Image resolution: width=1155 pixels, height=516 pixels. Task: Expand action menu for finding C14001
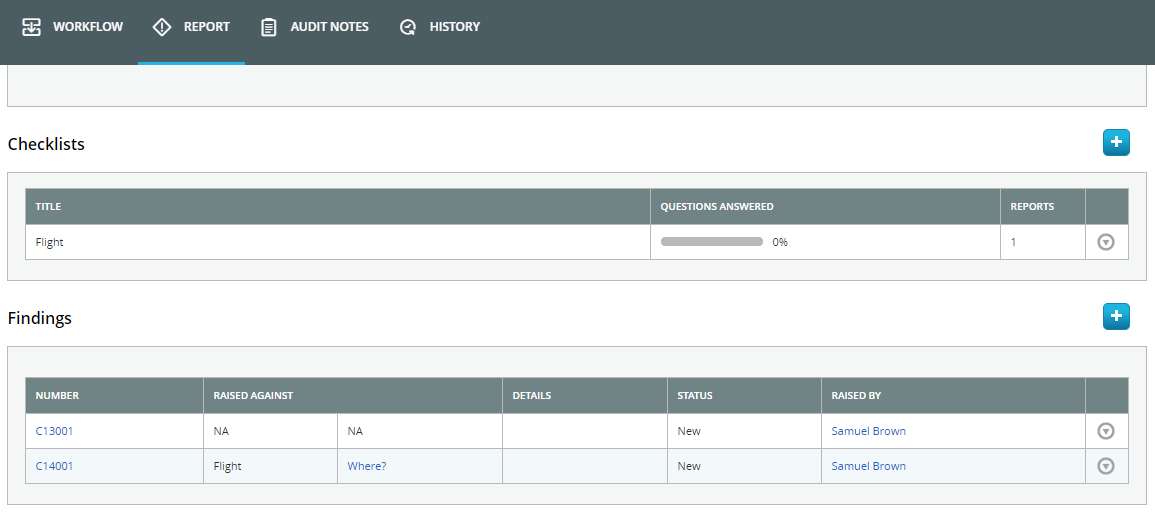[1105, 466]
